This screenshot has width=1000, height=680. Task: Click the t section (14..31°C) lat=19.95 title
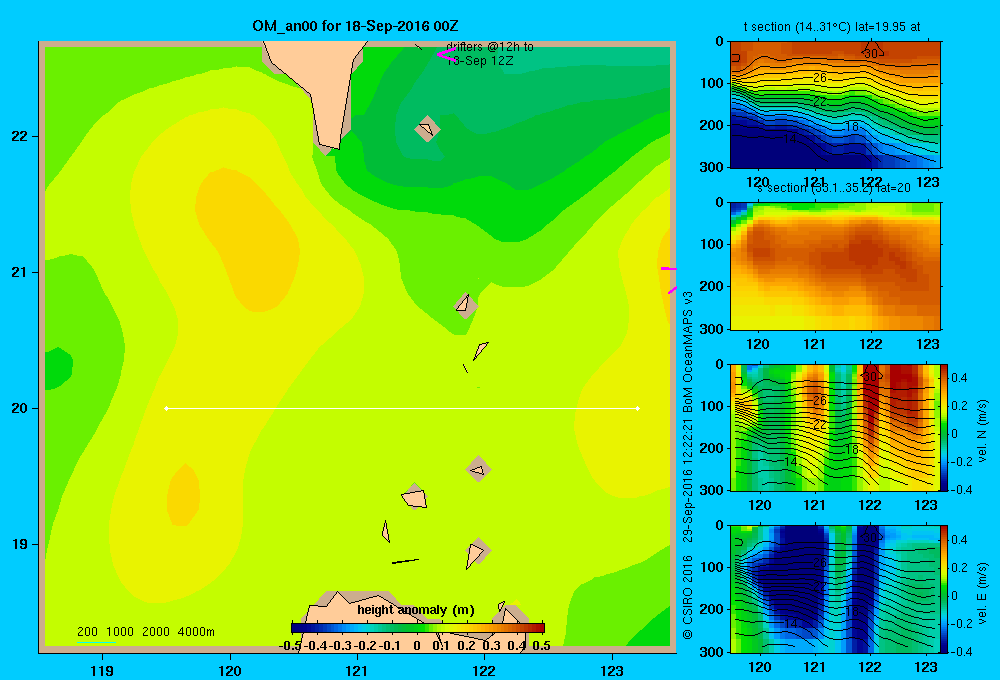tap(832, 27)
